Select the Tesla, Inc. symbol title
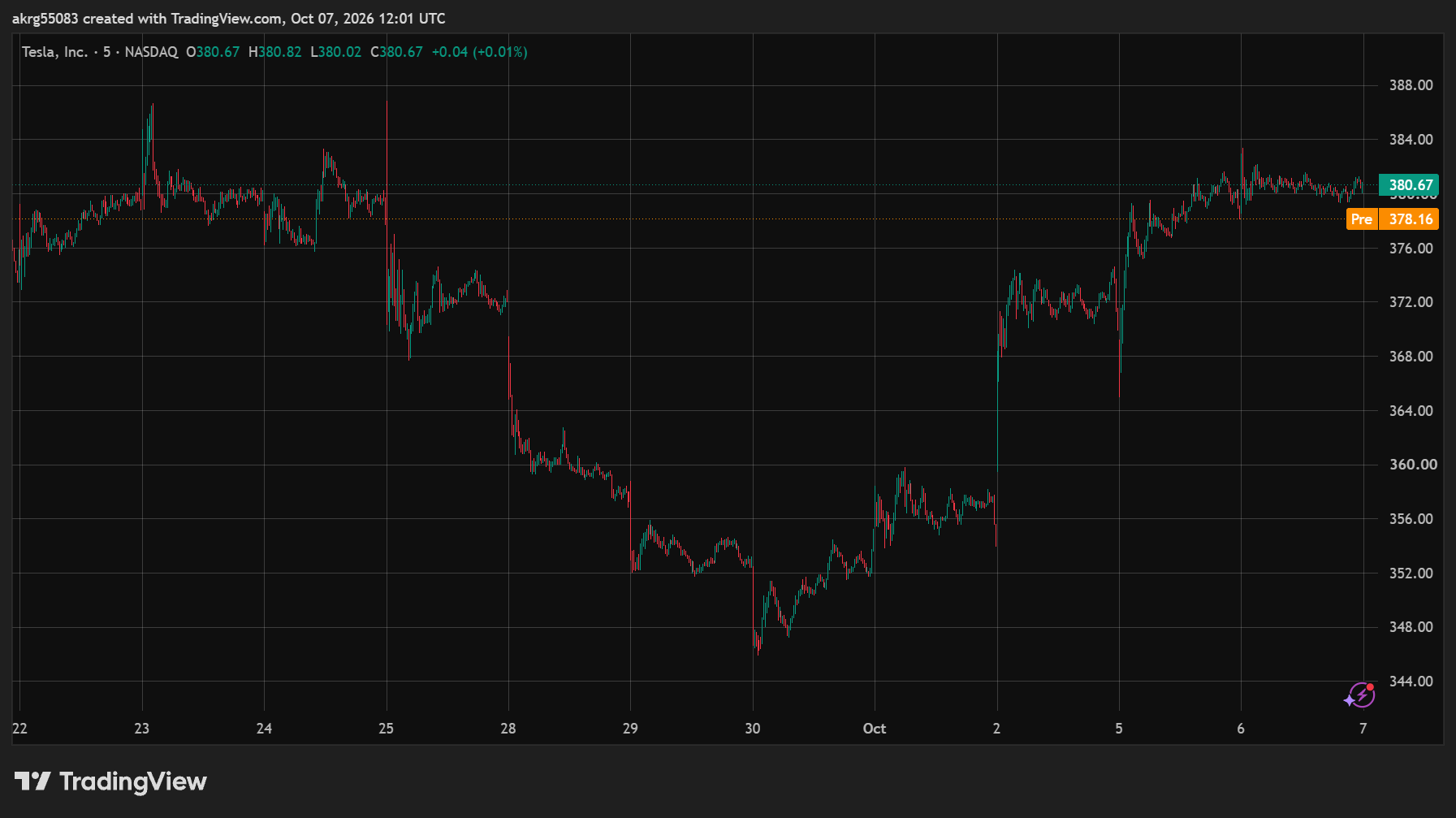 [x=54, y=52]
